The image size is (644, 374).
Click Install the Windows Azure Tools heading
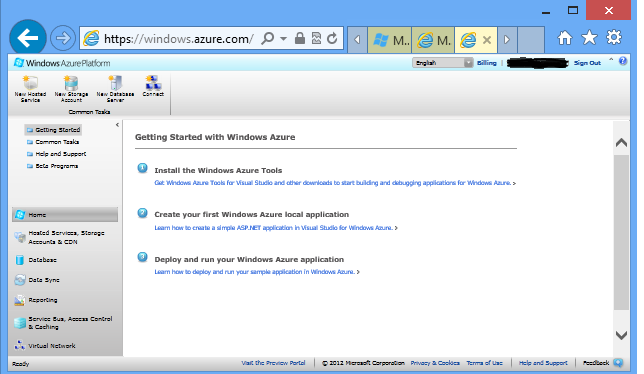click(x=218, y=170)
